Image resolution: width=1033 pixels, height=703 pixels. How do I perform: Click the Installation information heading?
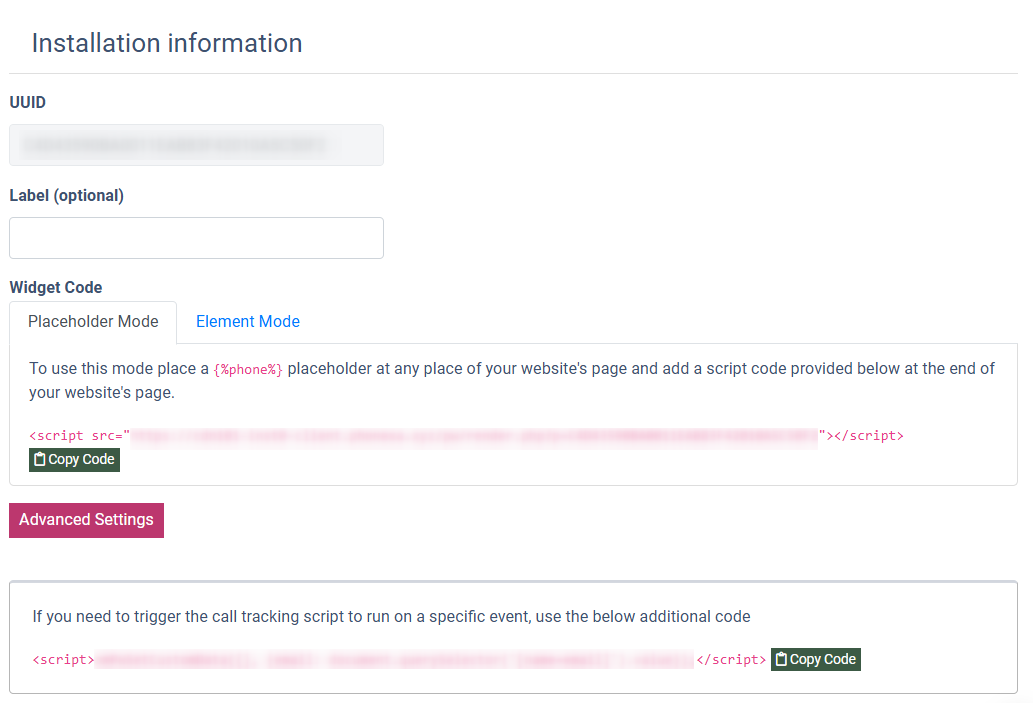(167, 43)
